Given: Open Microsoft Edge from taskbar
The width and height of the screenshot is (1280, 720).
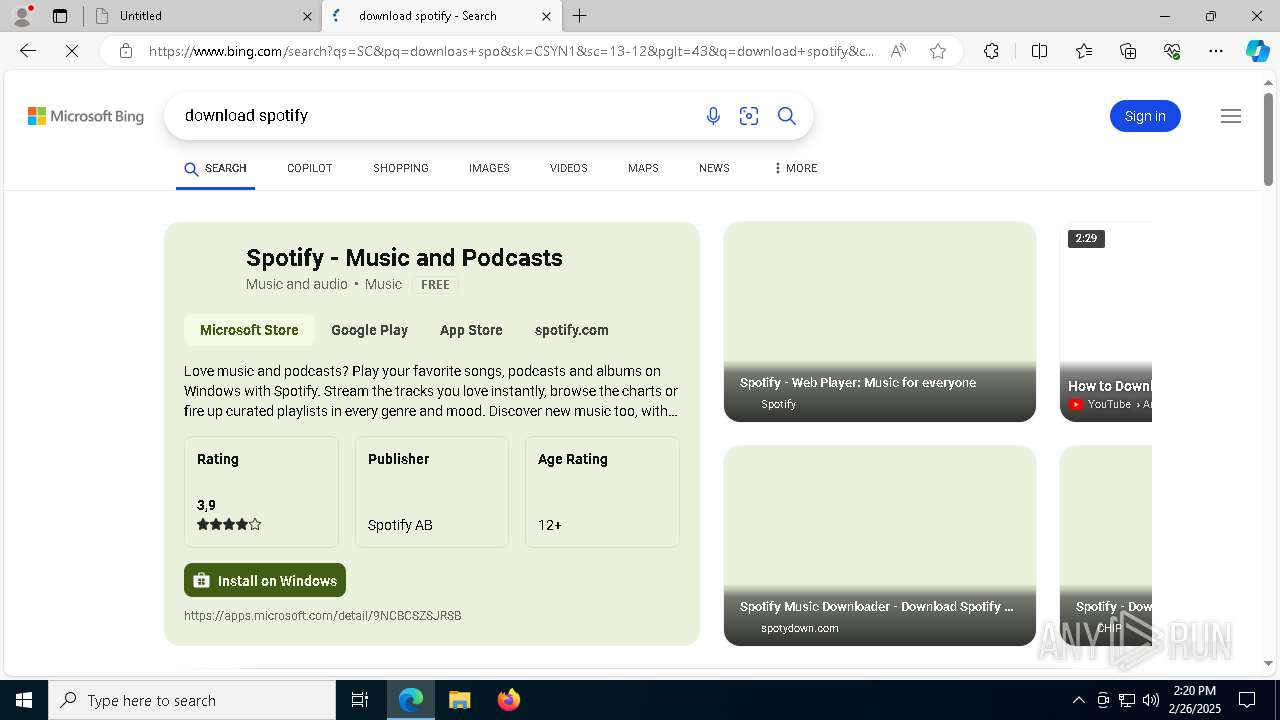Looking at the screenshot, I should coord(411,700).
